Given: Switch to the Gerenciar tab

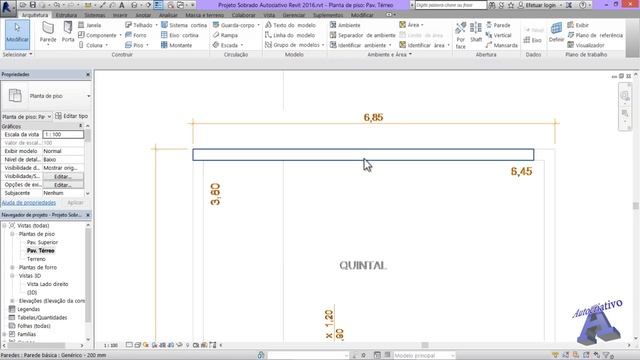Looking at the screenshot, I should click(294, 15).
